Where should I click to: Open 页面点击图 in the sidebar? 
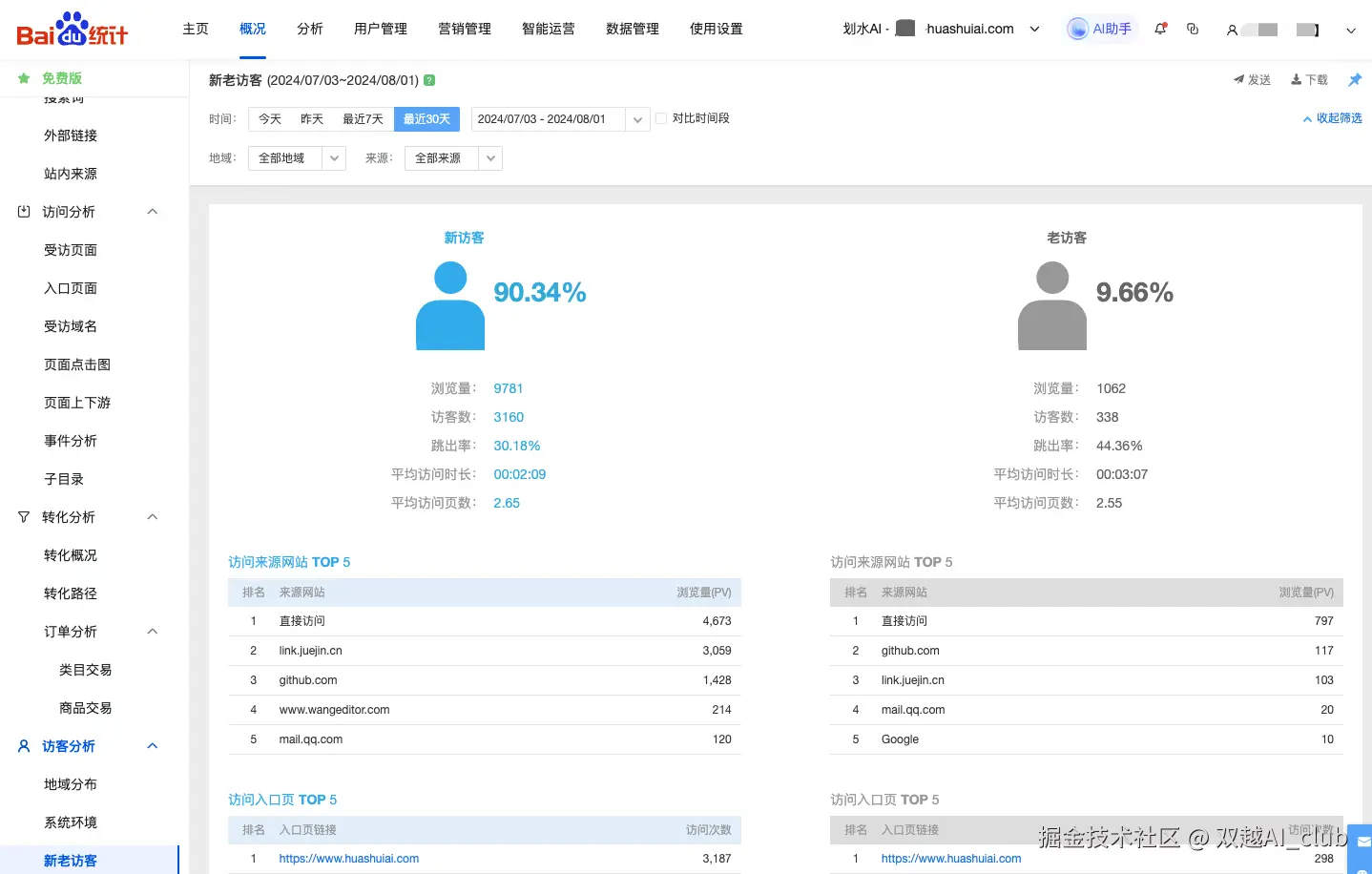click(77, 364)
